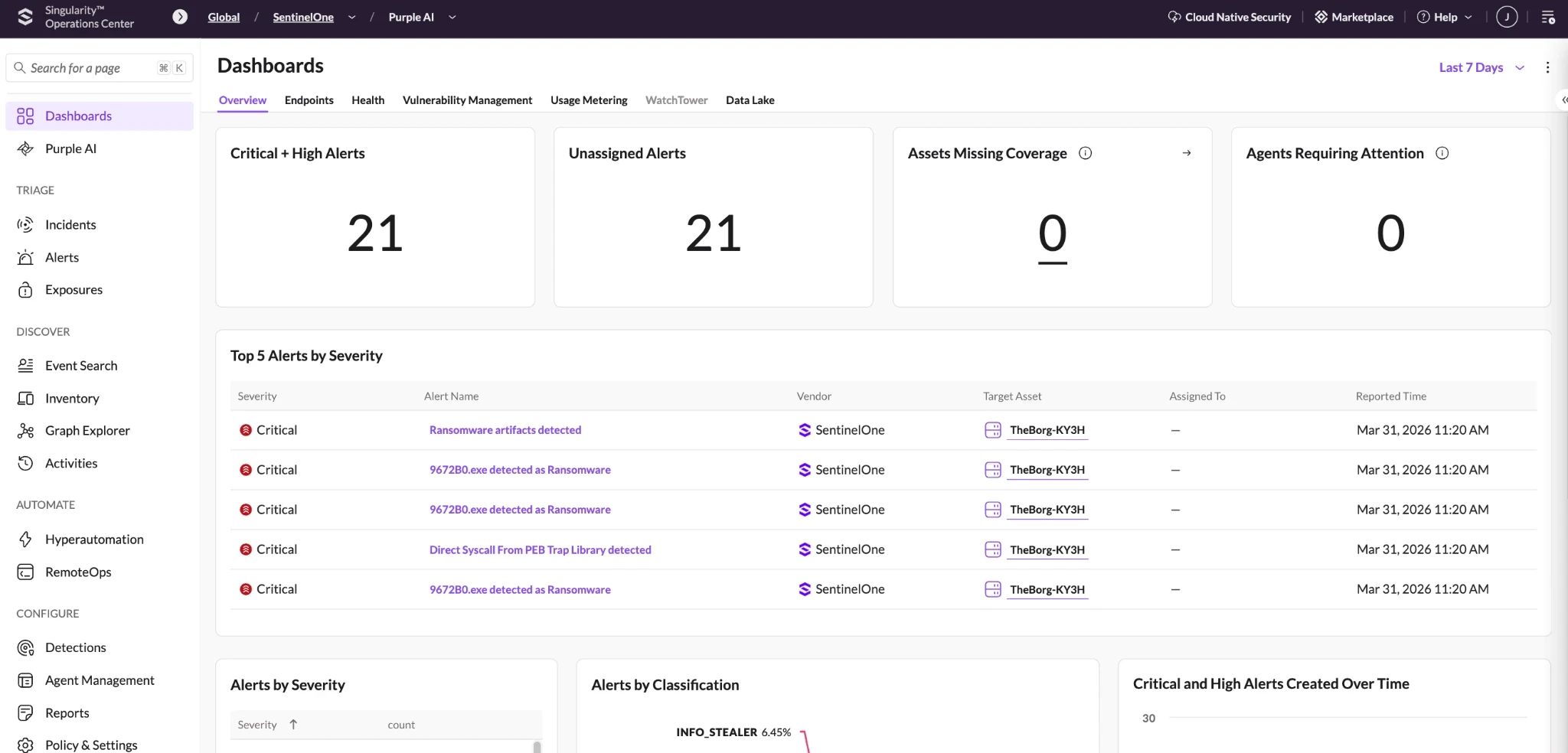
Task: Click the SentinelOne breadcrumb link
Action: click(303, 17)
